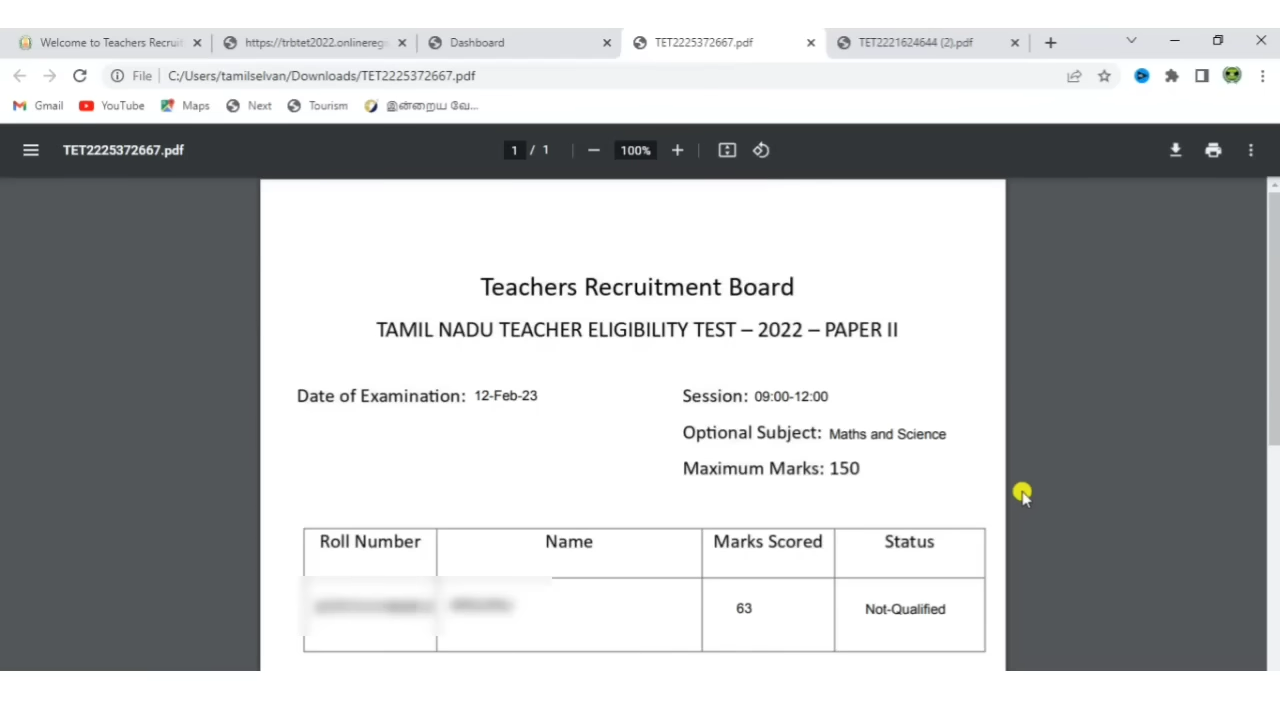Minimize the Chrome window
Viewport: 1280px width, 720px height.
point(1175,41)
